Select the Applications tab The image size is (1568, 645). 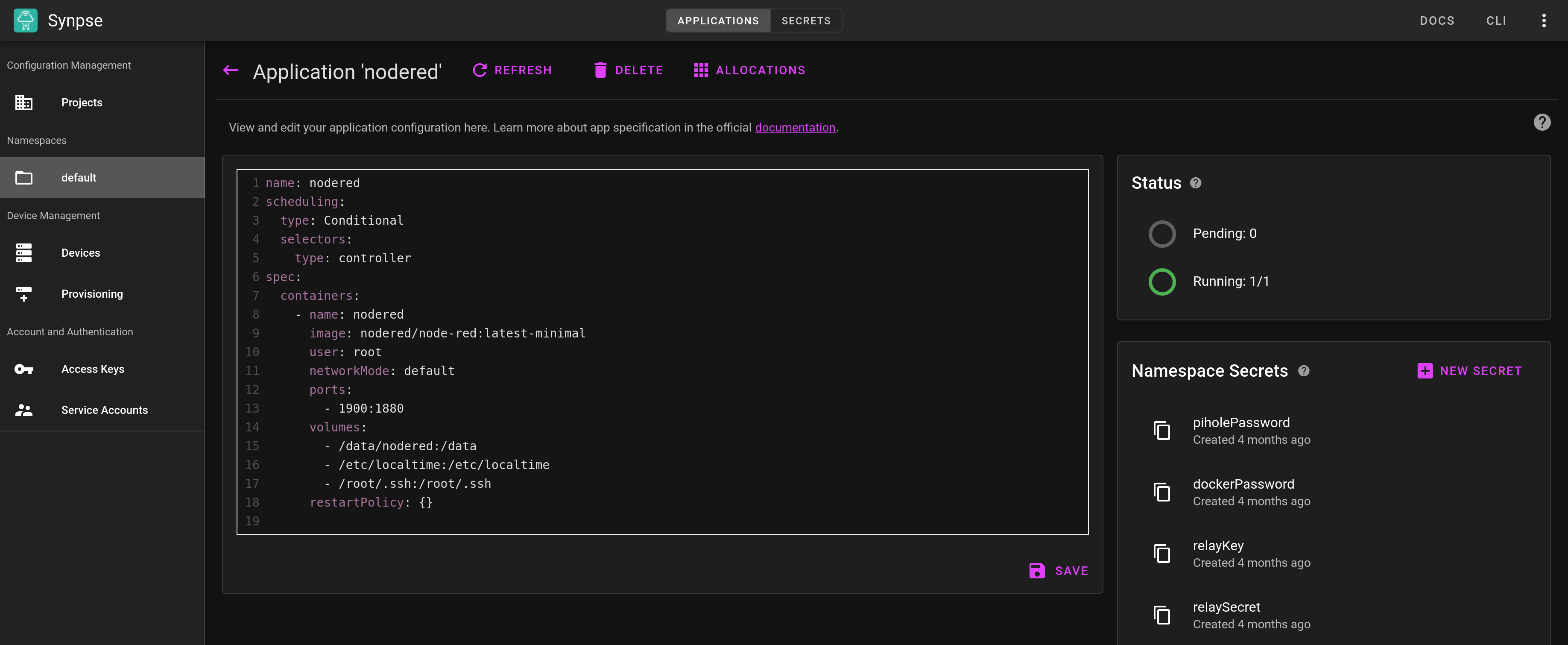(718, 21)
